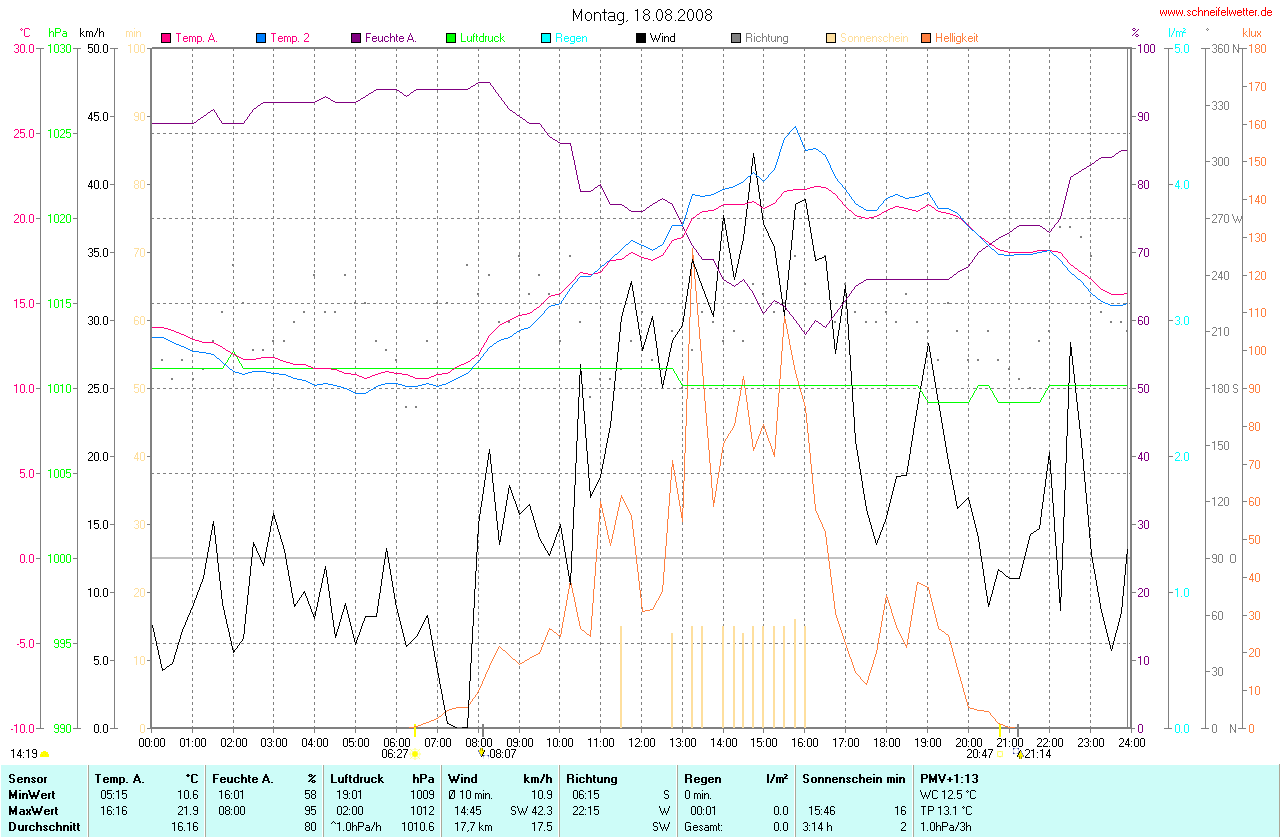Click the Helligkeit orange legend swatch
1280x837 pixels.
pos(926,38)
